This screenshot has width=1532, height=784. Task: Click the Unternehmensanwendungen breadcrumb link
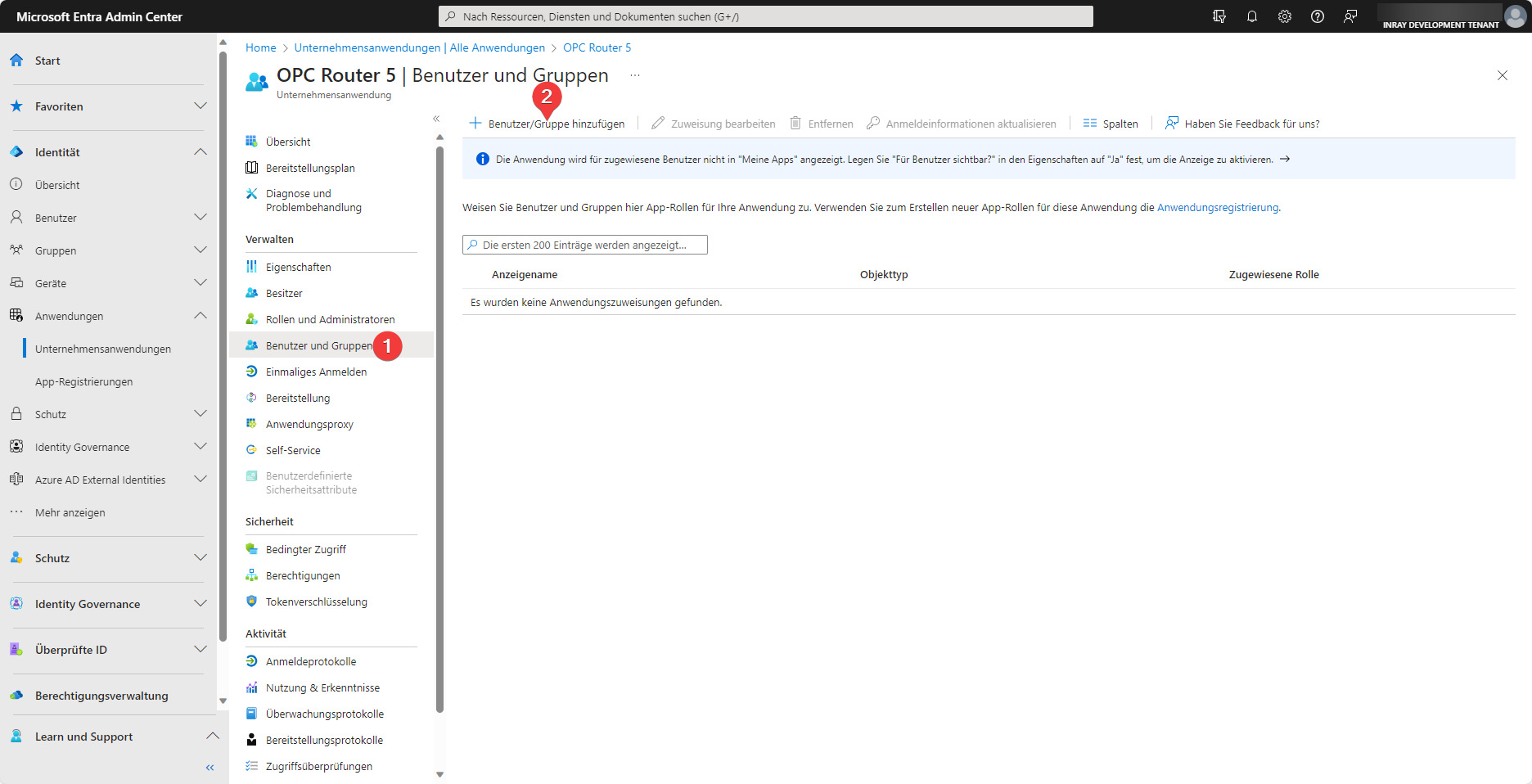[x=419, y=48]
